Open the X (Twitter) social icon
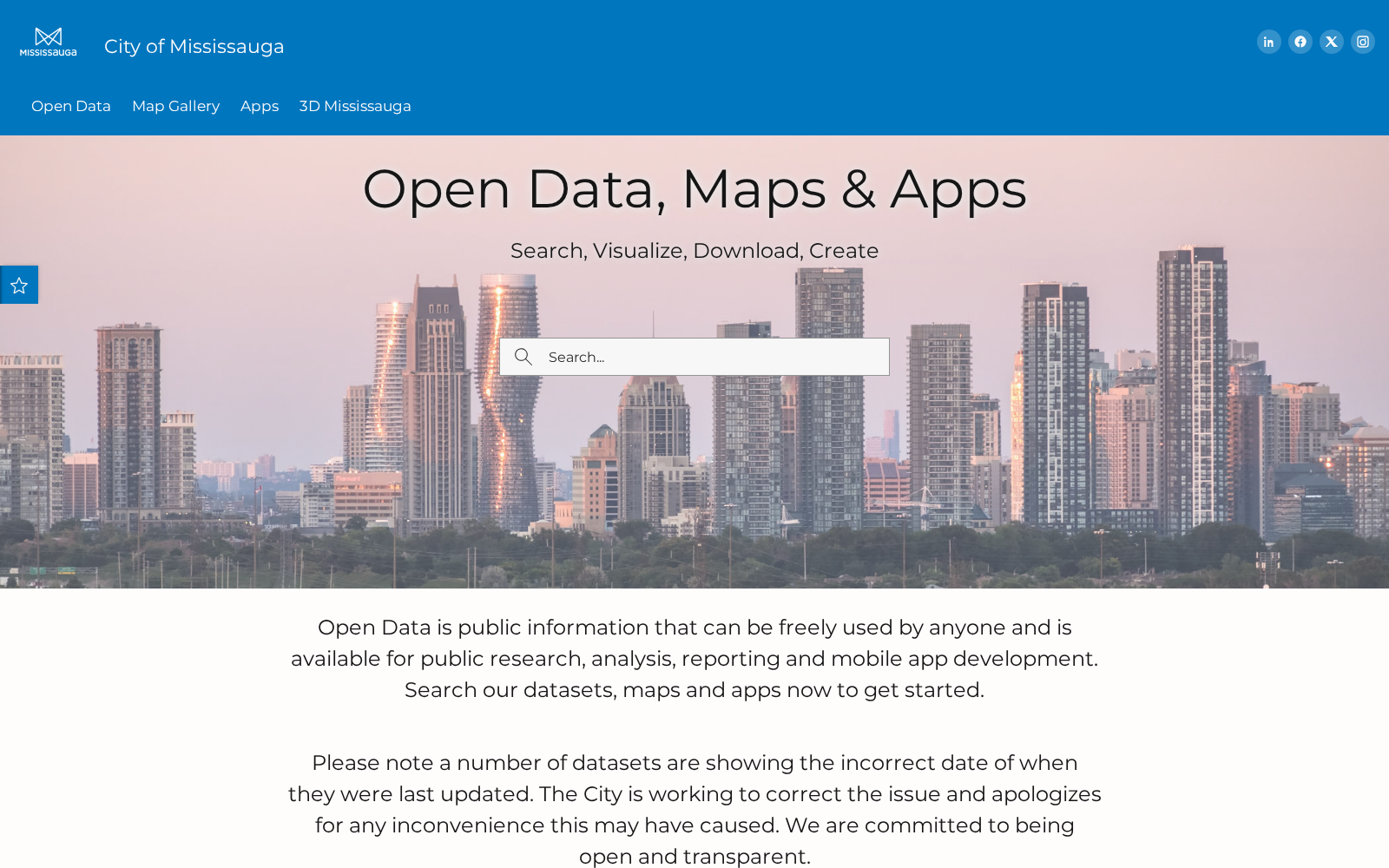1389x868 pixels. coord(1331,42)
